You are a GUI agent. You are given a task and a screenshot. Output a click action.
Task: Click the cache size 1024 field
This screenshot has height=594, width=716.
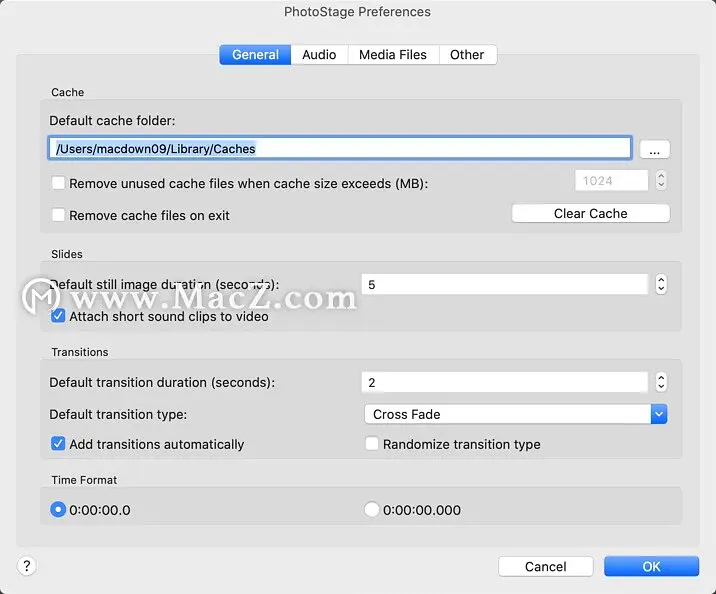pos(611,180)
